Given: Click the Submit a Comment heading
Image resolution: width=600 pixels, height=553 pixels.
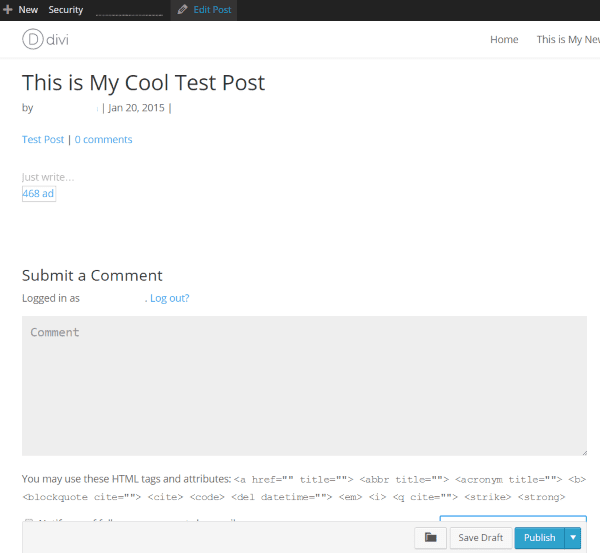Looking at the screenshot, I should [x=92, y=276].
